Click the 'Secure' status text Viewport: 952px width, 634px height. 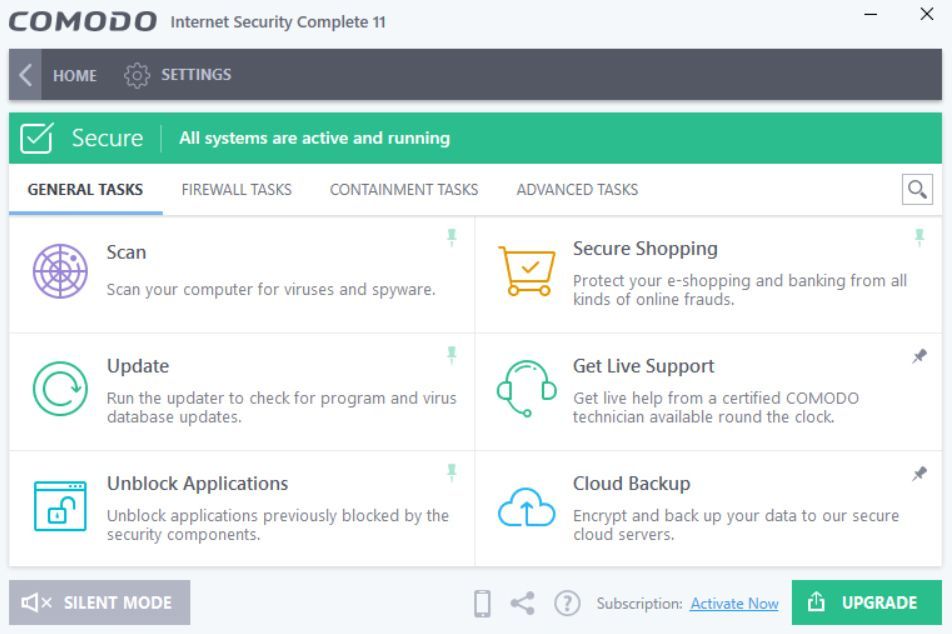point(107,138)
